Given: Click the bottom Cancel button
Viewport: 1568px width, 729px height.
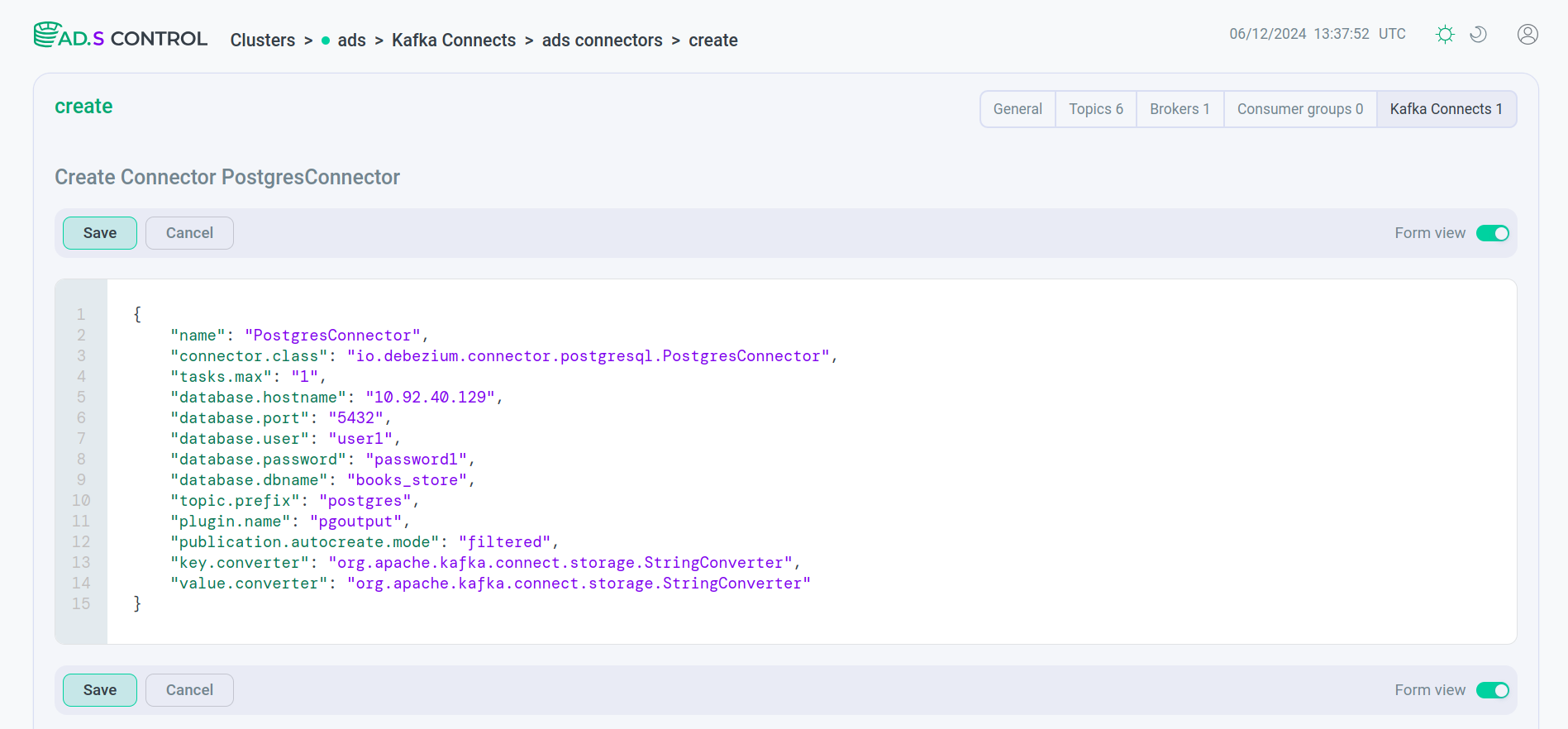Looking at the screenshot, I should (189, 690).
